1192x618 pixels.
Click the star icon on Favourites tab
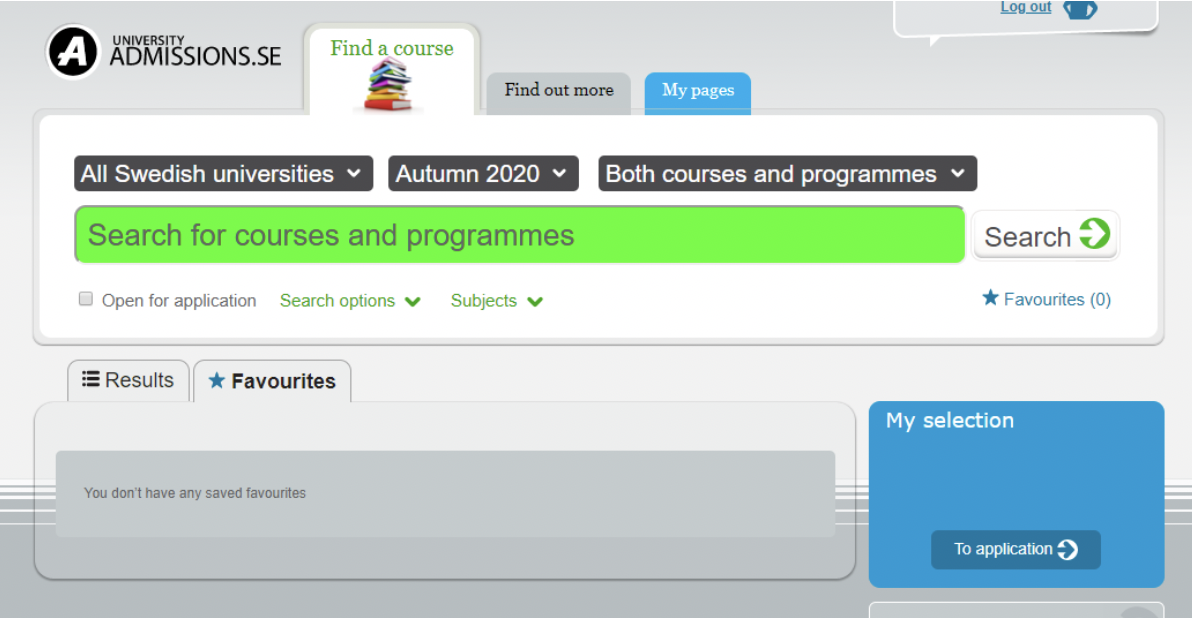pyautogui.click(x=216, y=381)
